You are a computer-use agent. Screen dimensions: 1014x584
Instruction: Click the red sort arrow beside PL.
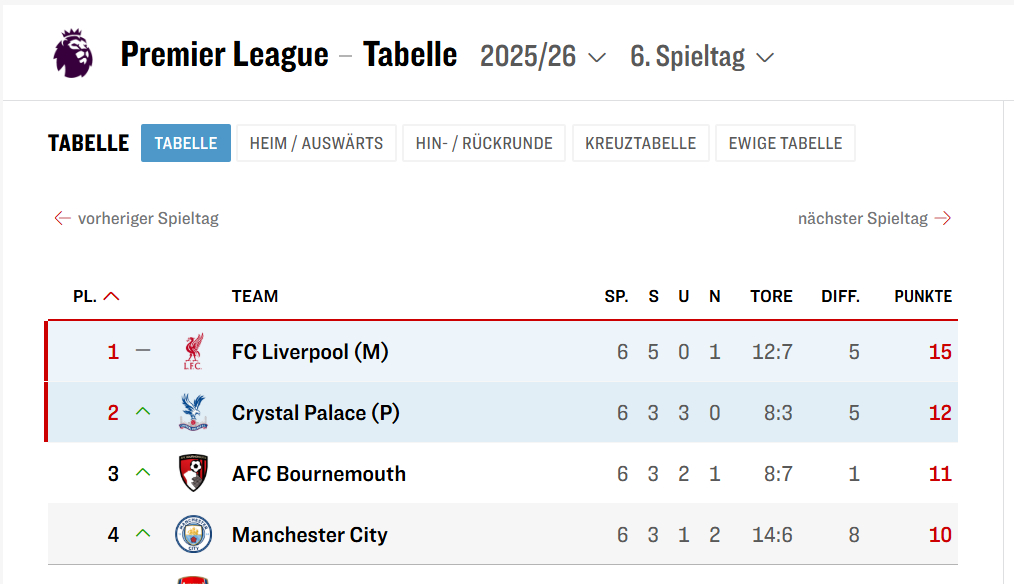click(x=111, y=297)
